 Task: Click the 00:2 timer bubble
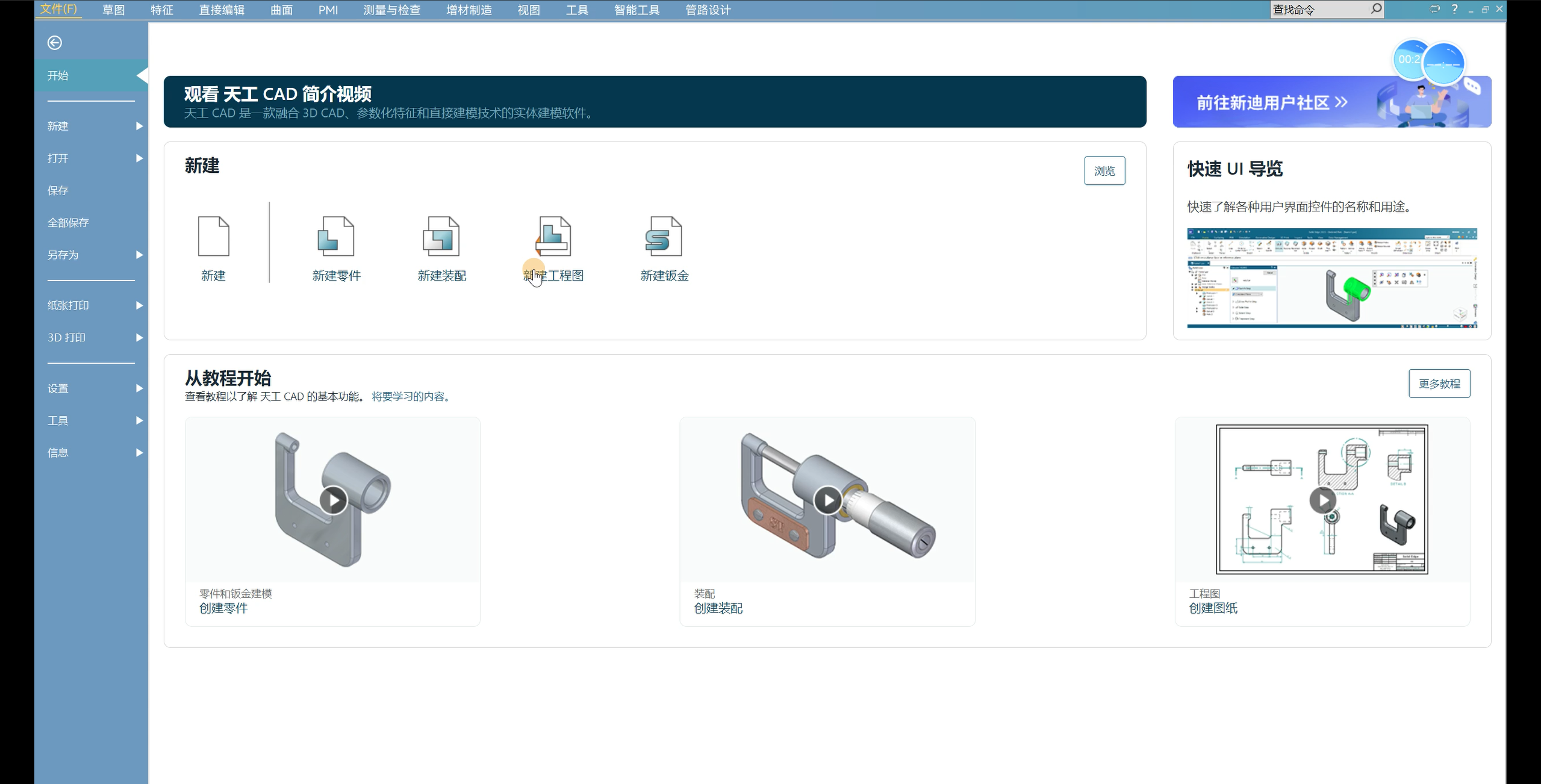[x=1409, y=59]
